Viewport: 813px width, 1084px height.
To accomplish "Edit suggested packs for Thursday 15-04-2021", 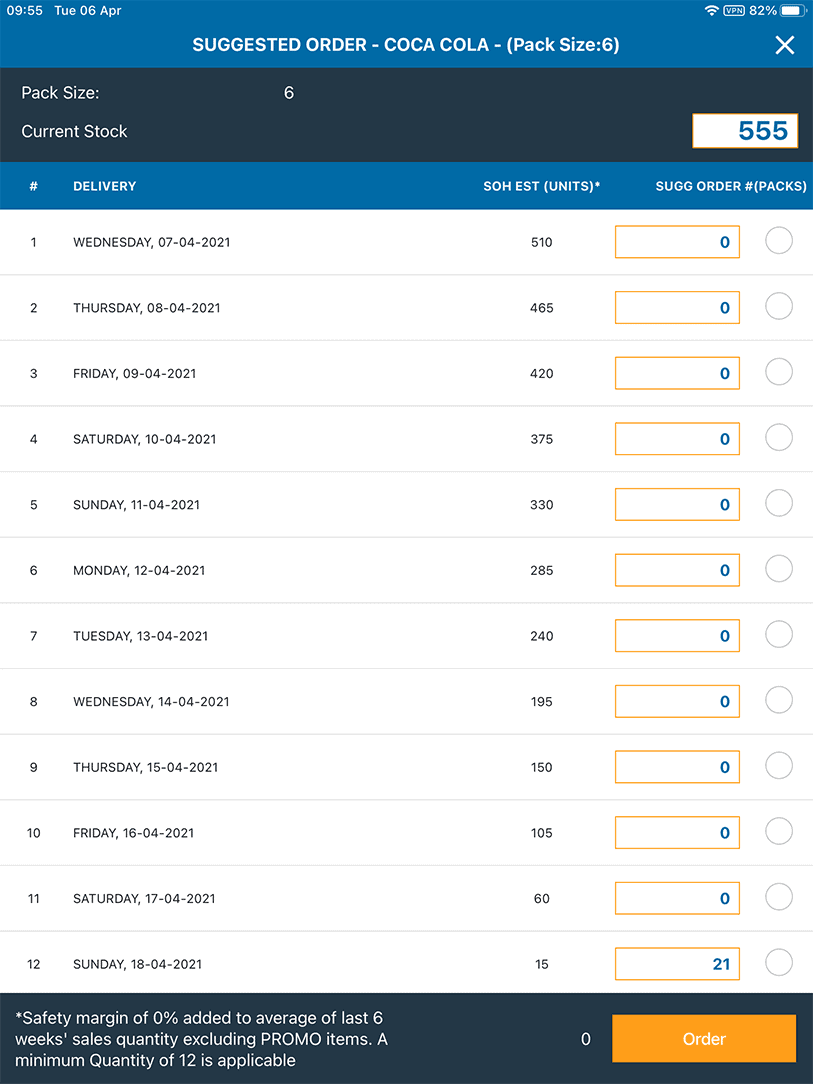I will [678, 767].
